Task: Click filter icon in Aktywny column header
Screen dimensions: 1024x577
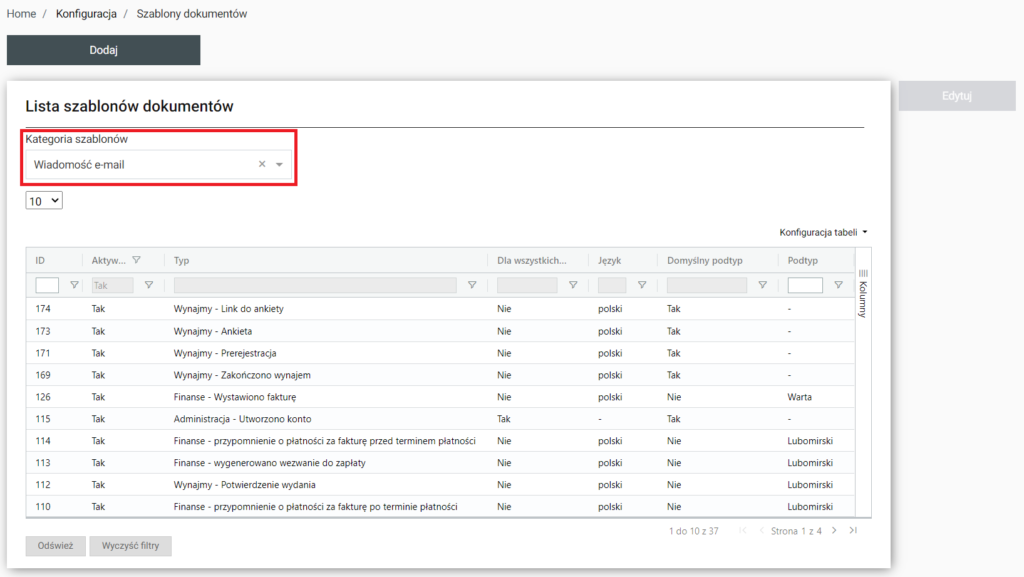Action: click(136, 260)
